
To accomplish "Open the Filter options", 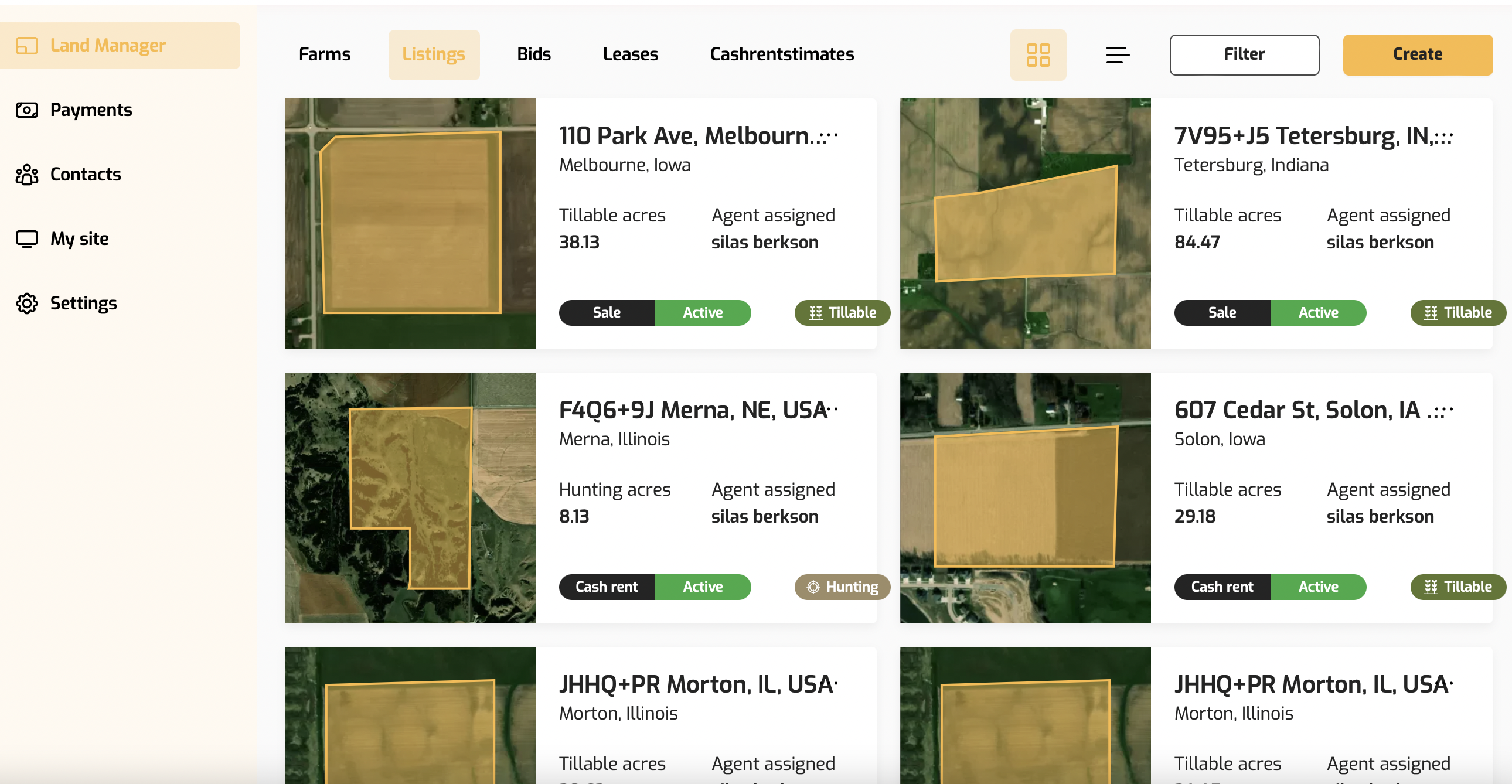I will (1244, 54).
